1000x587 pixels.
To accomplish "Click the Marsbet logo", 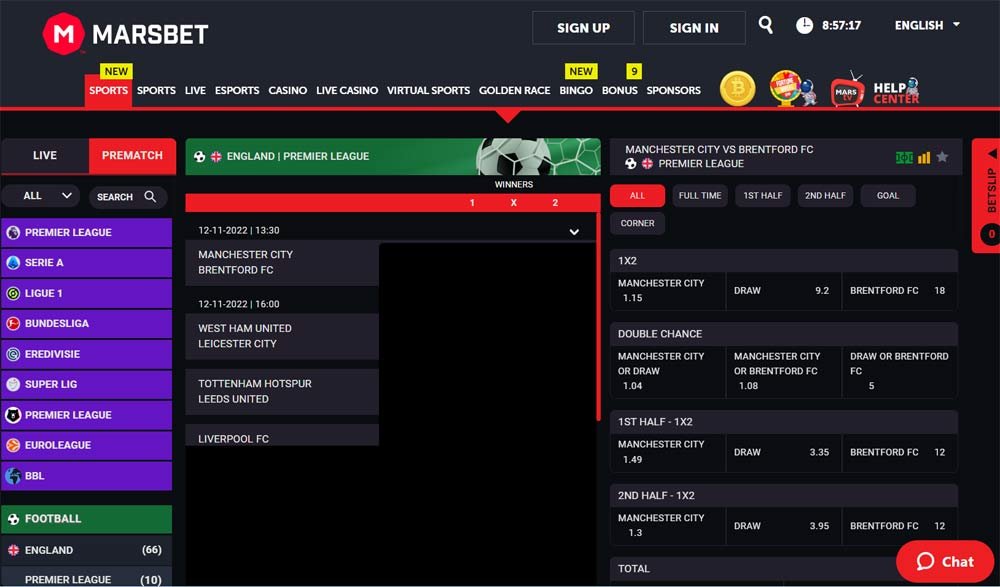I will tap(126, 34).
